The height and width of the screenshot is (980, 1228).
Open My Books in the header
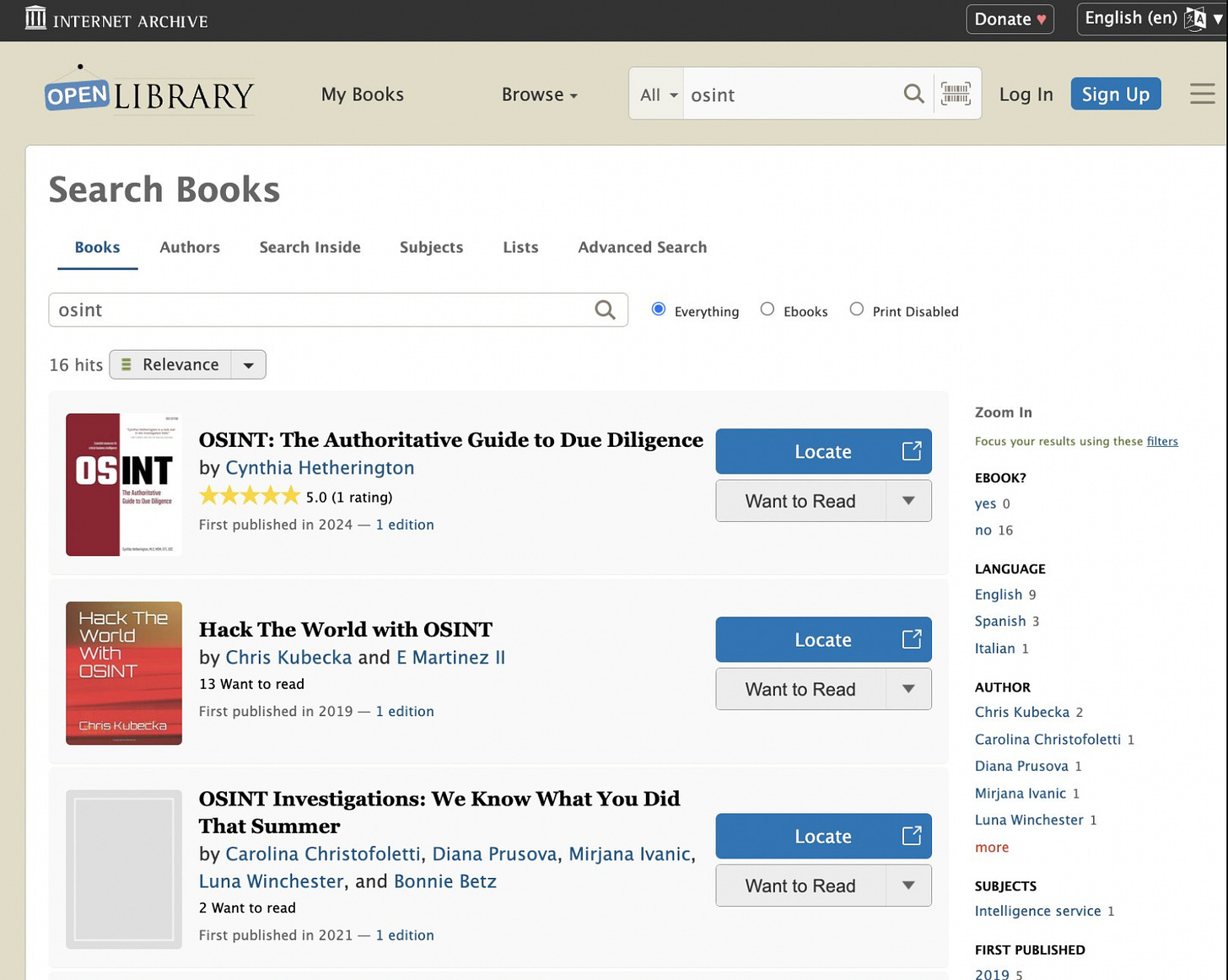click(363, 94)
